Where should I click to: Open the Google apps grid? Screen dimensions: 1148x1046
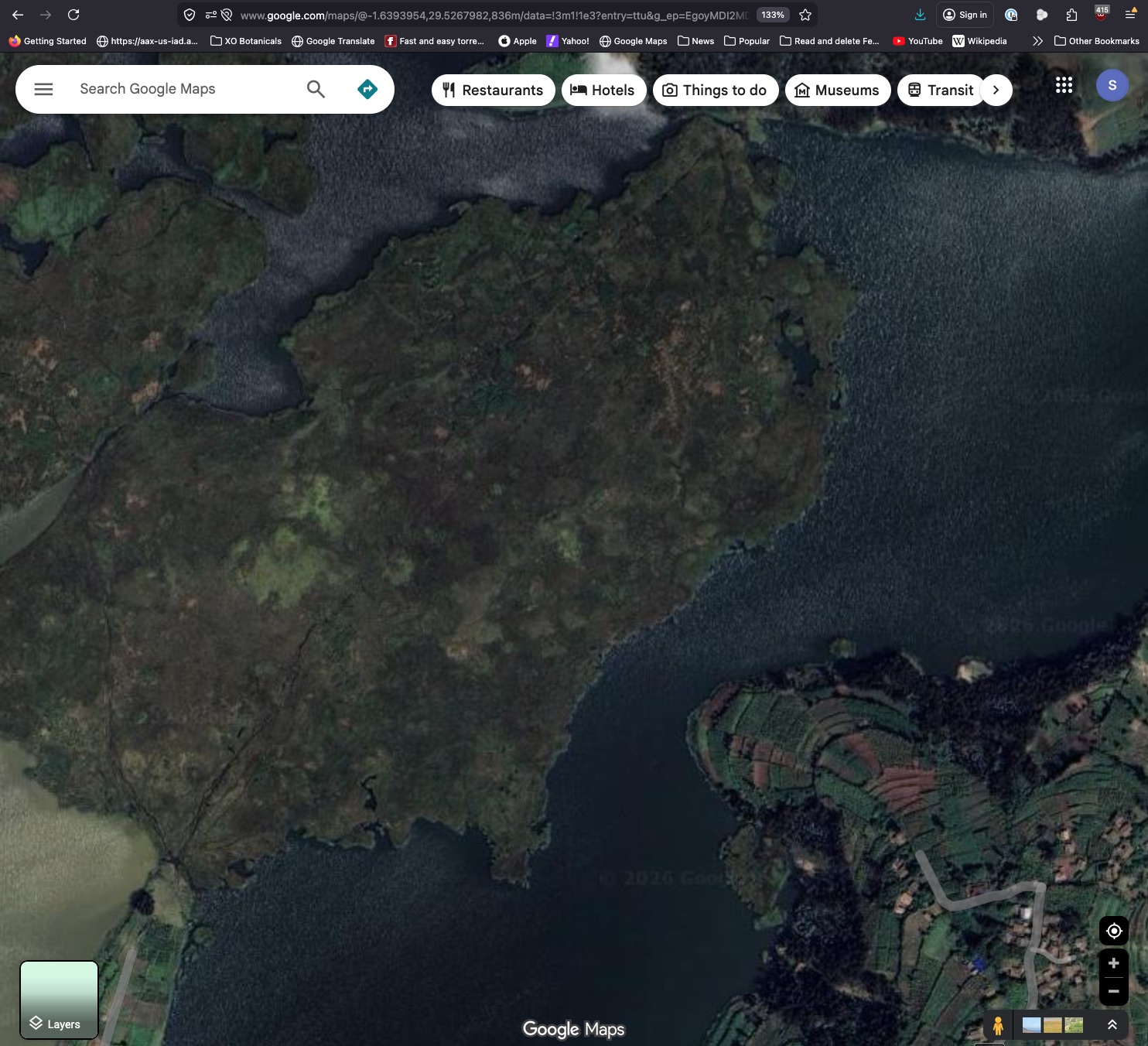[x=1064, y=85]
